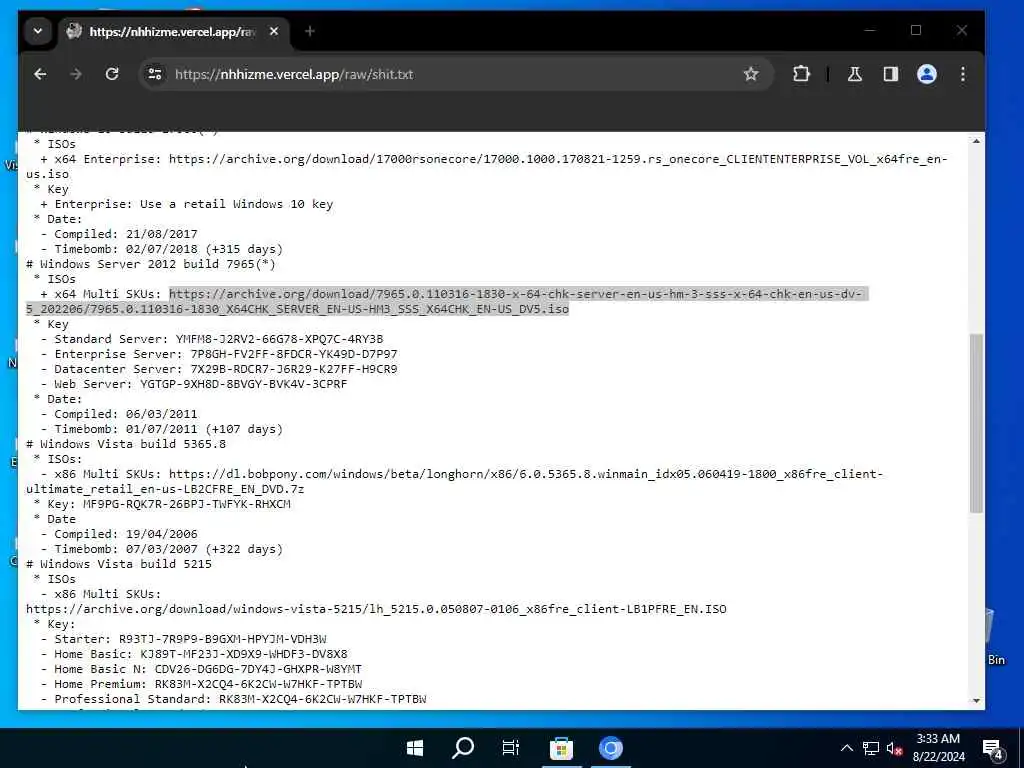Click the Home Basic N key CDV26 line
The image size is (1024, 768).
tap(201, 669)
